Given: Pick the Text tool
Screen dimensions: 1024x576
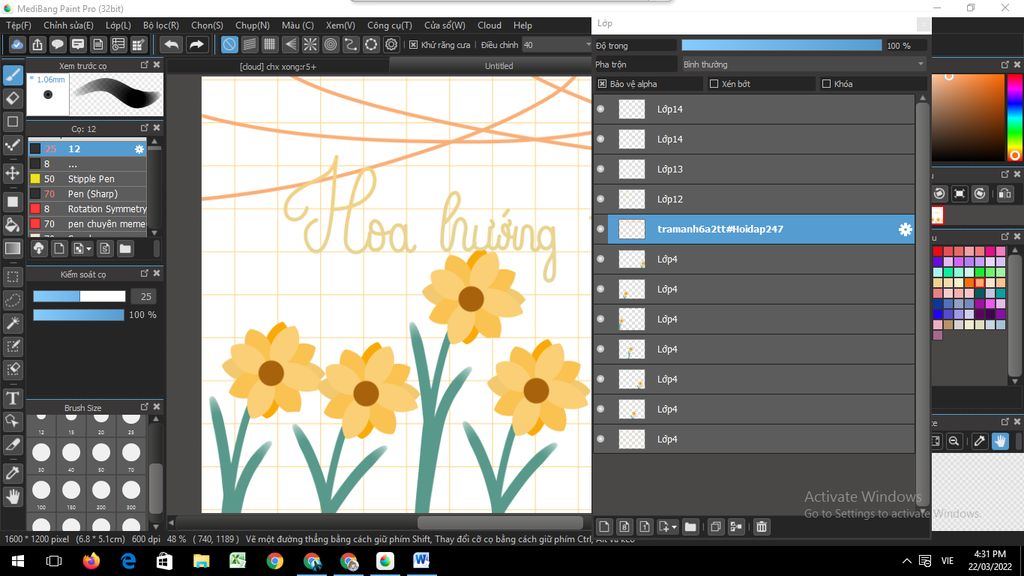Looking at the screenshot, I should pos(13,399).
